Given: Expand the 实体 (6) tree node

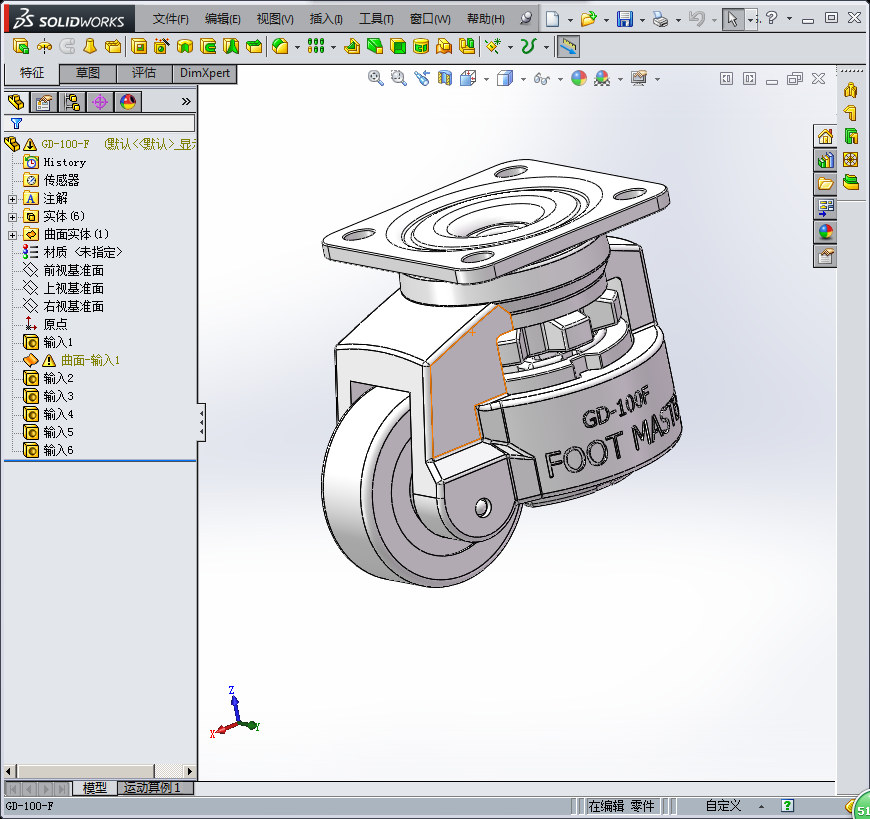Looking at the screenshot, I should pyautogui.click(x=12, y=217).
